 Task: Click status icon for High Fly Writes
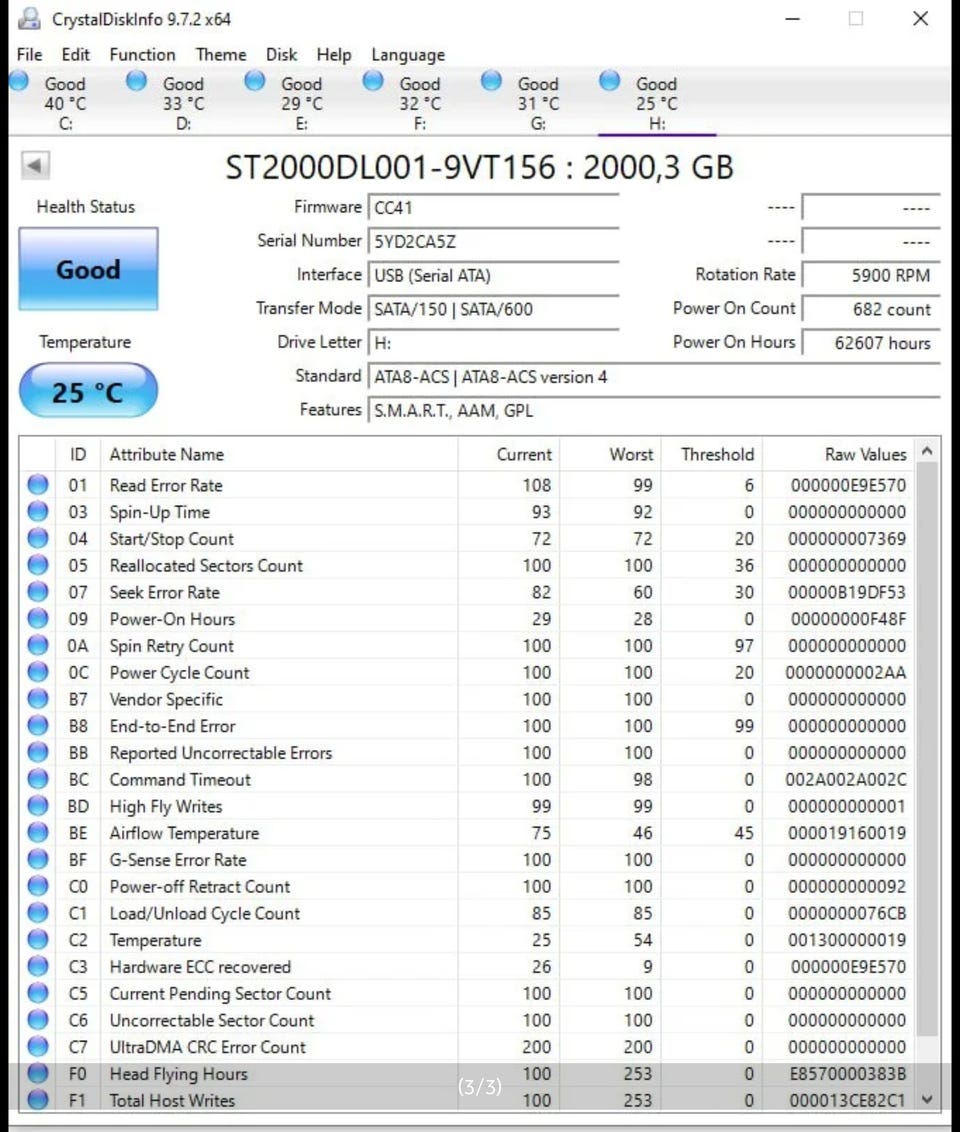click(x=38, y=805)
